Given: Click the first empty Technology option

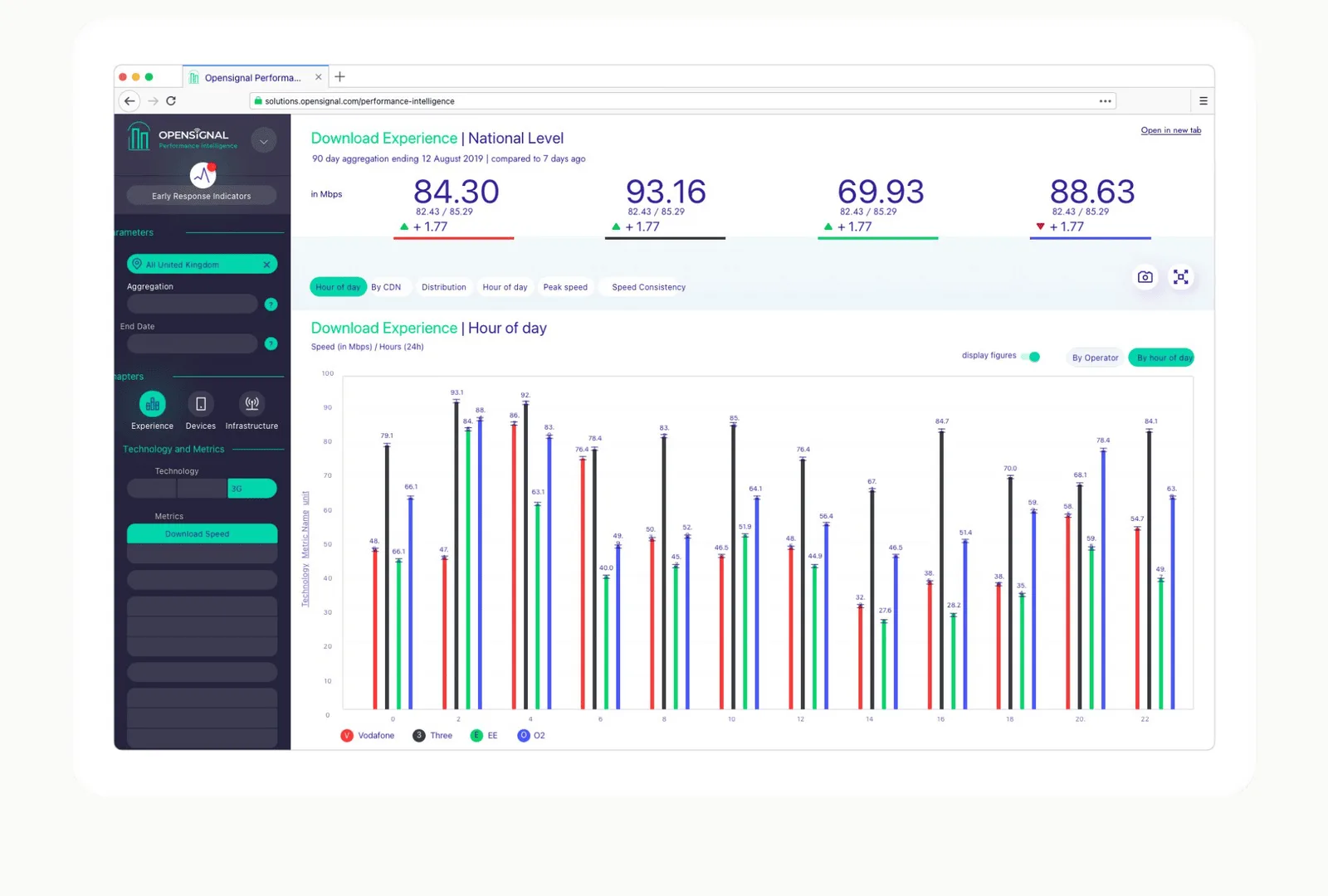Looking at the screenshot, I should [152, 489].
